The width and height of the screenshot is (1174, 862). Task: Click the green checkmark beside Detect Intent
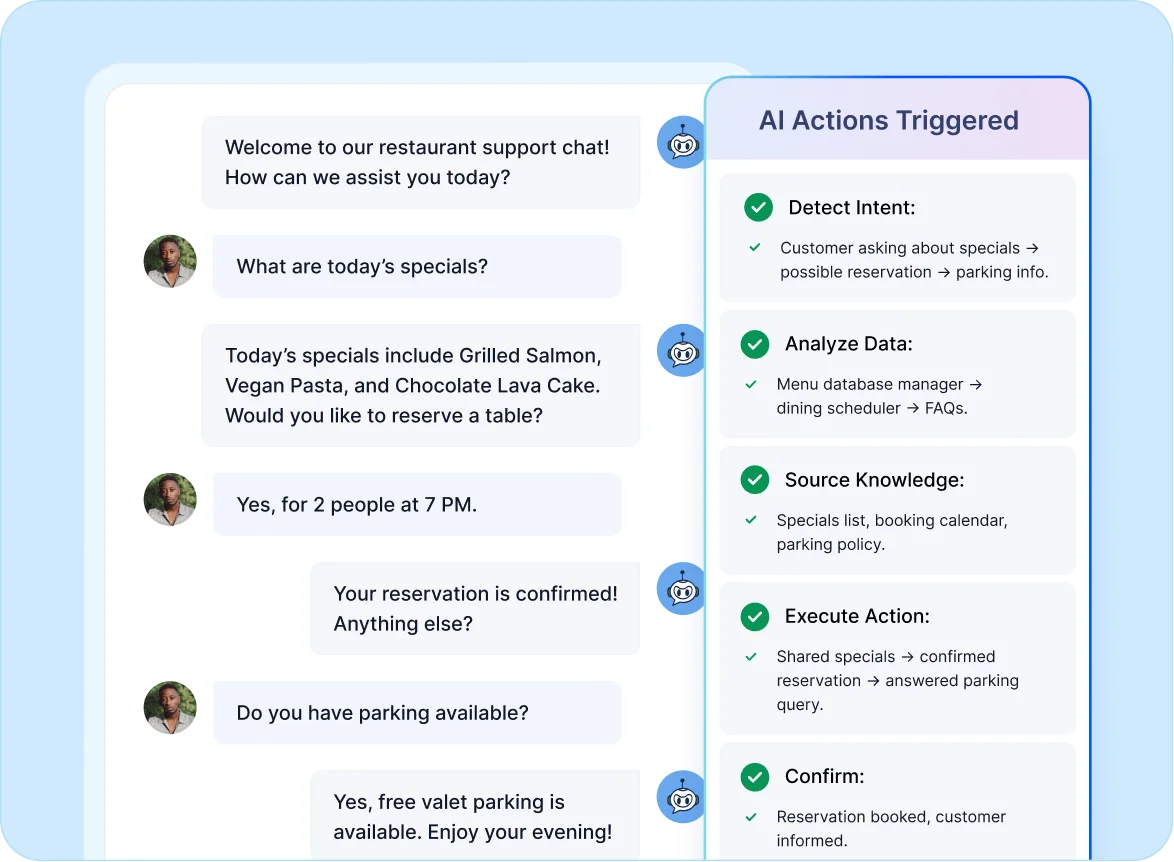pos(757,207)
